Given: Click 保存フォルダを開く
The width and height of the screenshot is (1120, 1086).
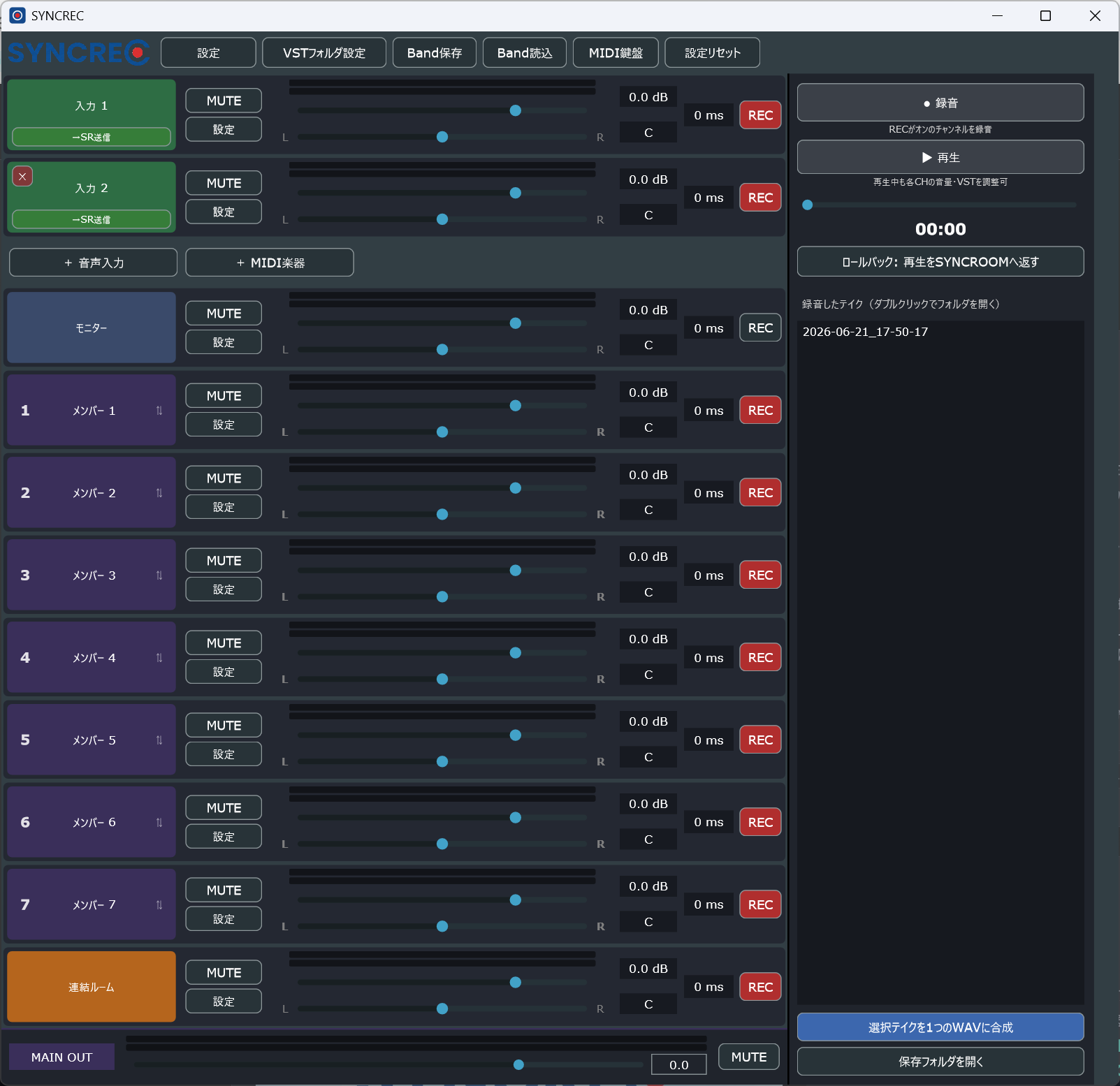Looking at the screenshot, I should [x=940, y=1062].
